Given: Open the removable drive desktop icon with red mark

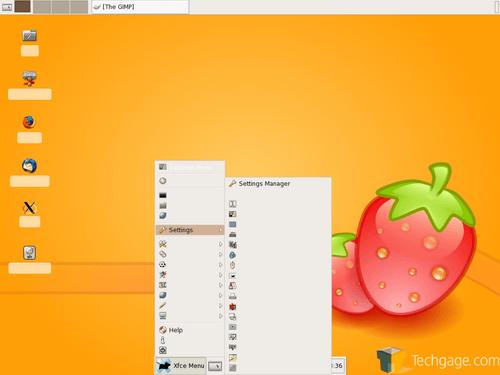Looking at the screenshot, I should (29, 79).
